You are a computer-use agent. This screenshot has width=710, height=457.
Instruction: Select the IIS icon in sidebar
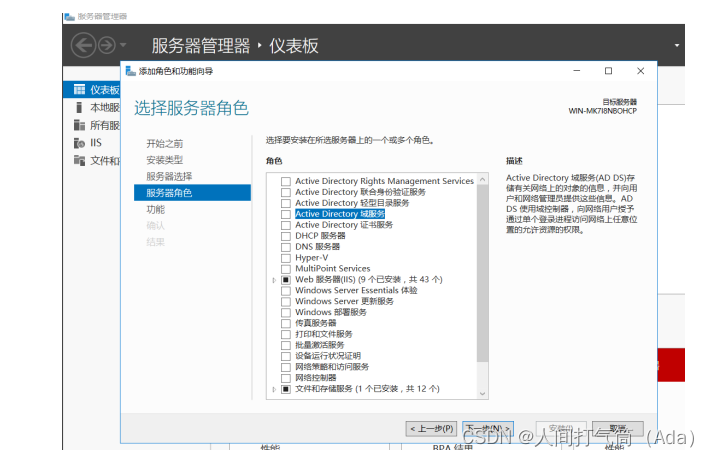[80, 143]
